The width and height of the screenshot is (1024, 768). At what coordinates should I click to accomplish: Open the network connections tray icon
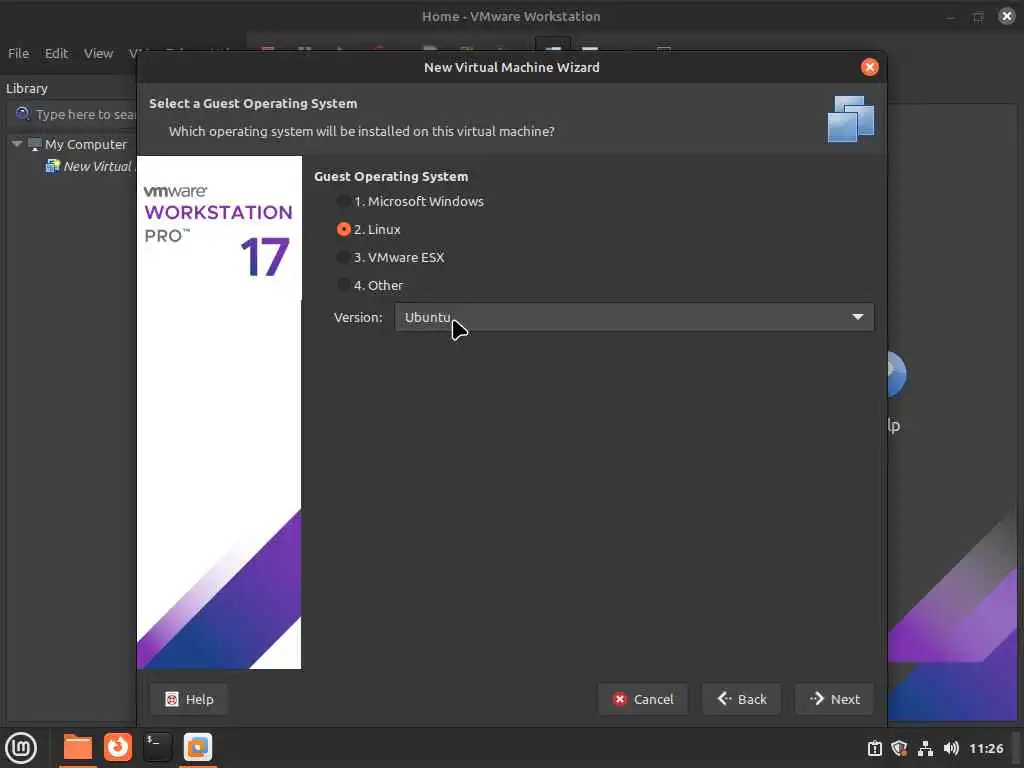pyautogui.click(x=925, y=749)
